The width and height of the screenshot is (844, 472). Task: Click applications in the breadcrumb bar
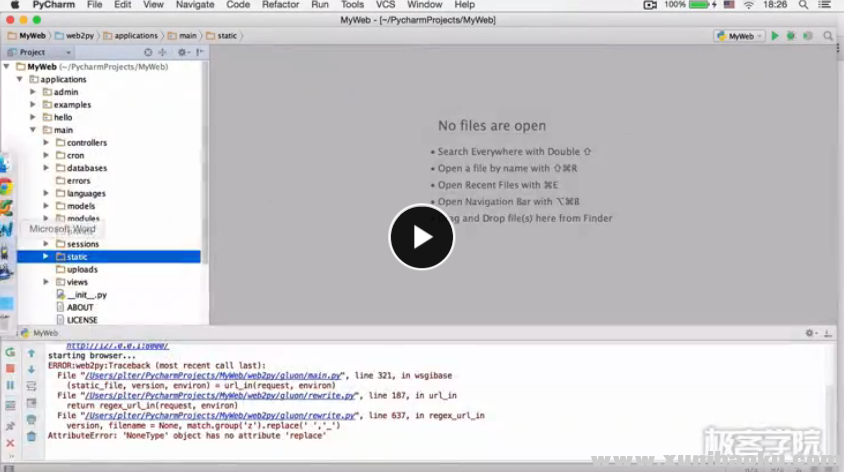[x=136, y=36]
